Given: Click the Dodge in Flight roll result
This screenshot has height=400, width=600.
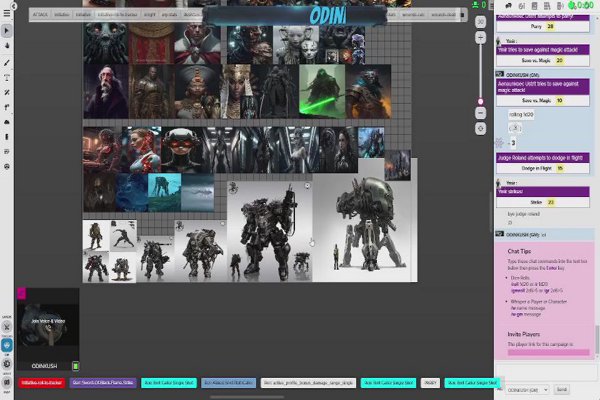Looking at the screenshot, I should point(543,168).
